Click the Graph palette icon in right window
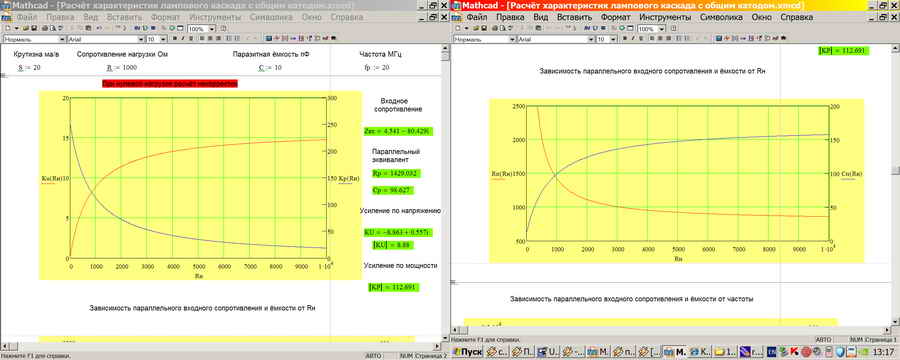900x360 pixels. coord(728,38)
